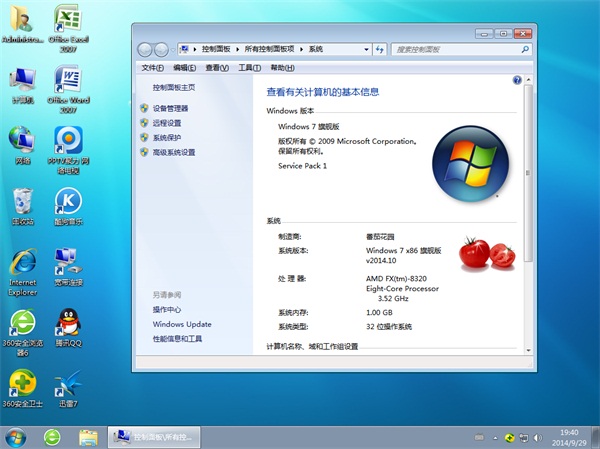
Task: Launch Tencent QQ shortcut
Action: point(68,328)
